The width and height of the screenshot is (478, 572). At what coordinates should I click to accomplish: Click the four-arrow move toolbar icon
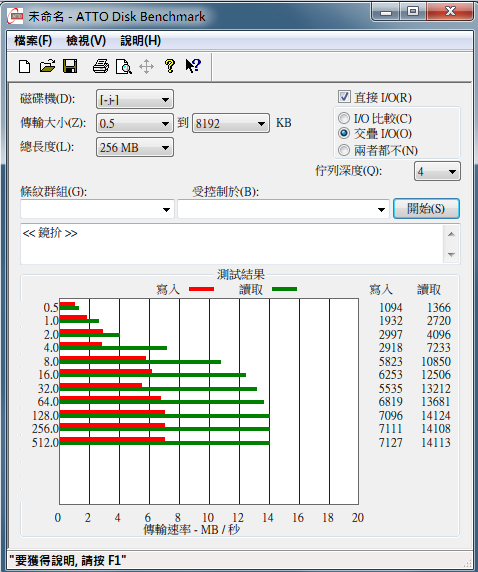146,67
